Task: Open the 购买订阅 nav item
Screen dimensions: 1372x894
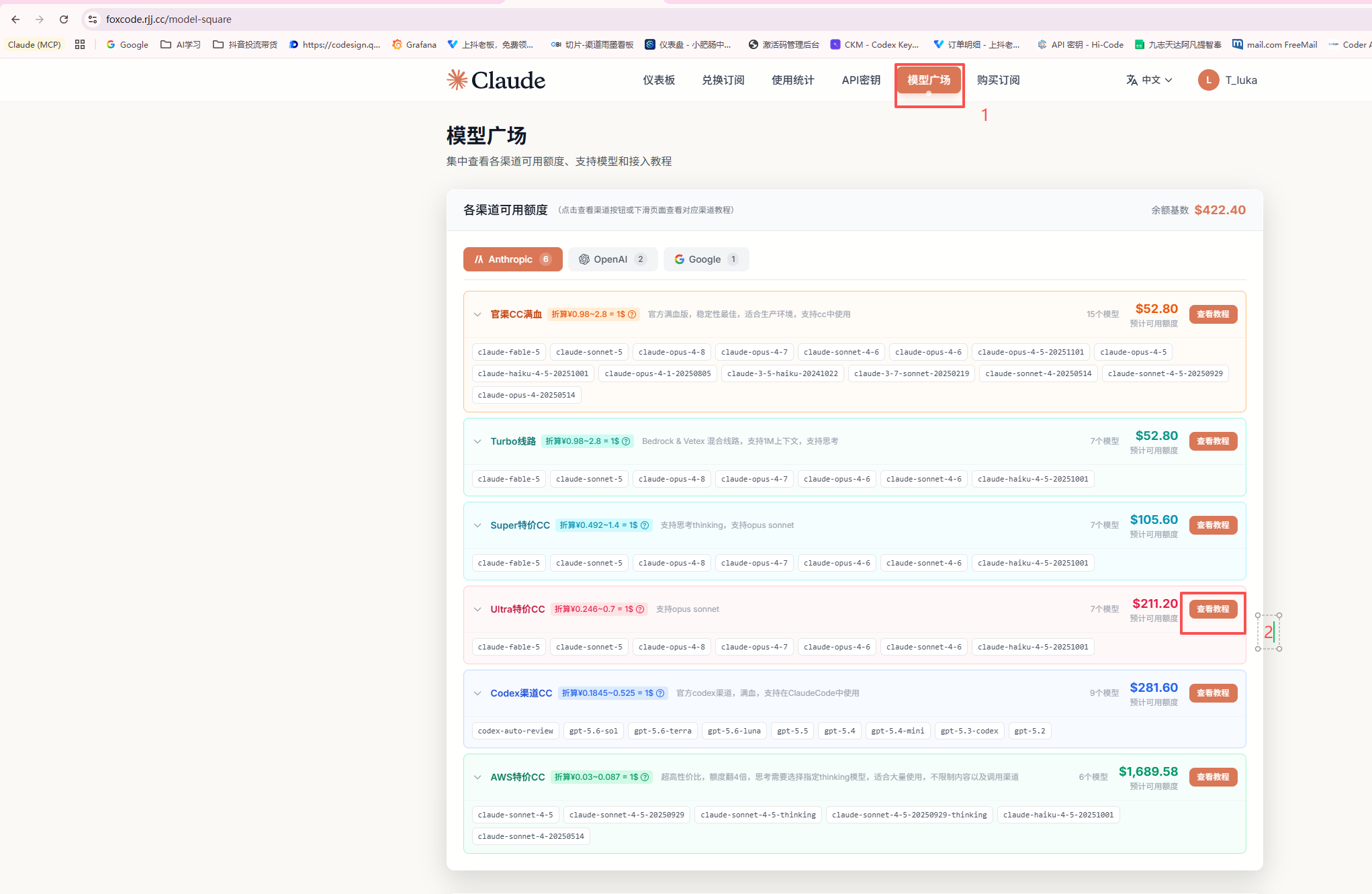Action: (x=999, y=80)
